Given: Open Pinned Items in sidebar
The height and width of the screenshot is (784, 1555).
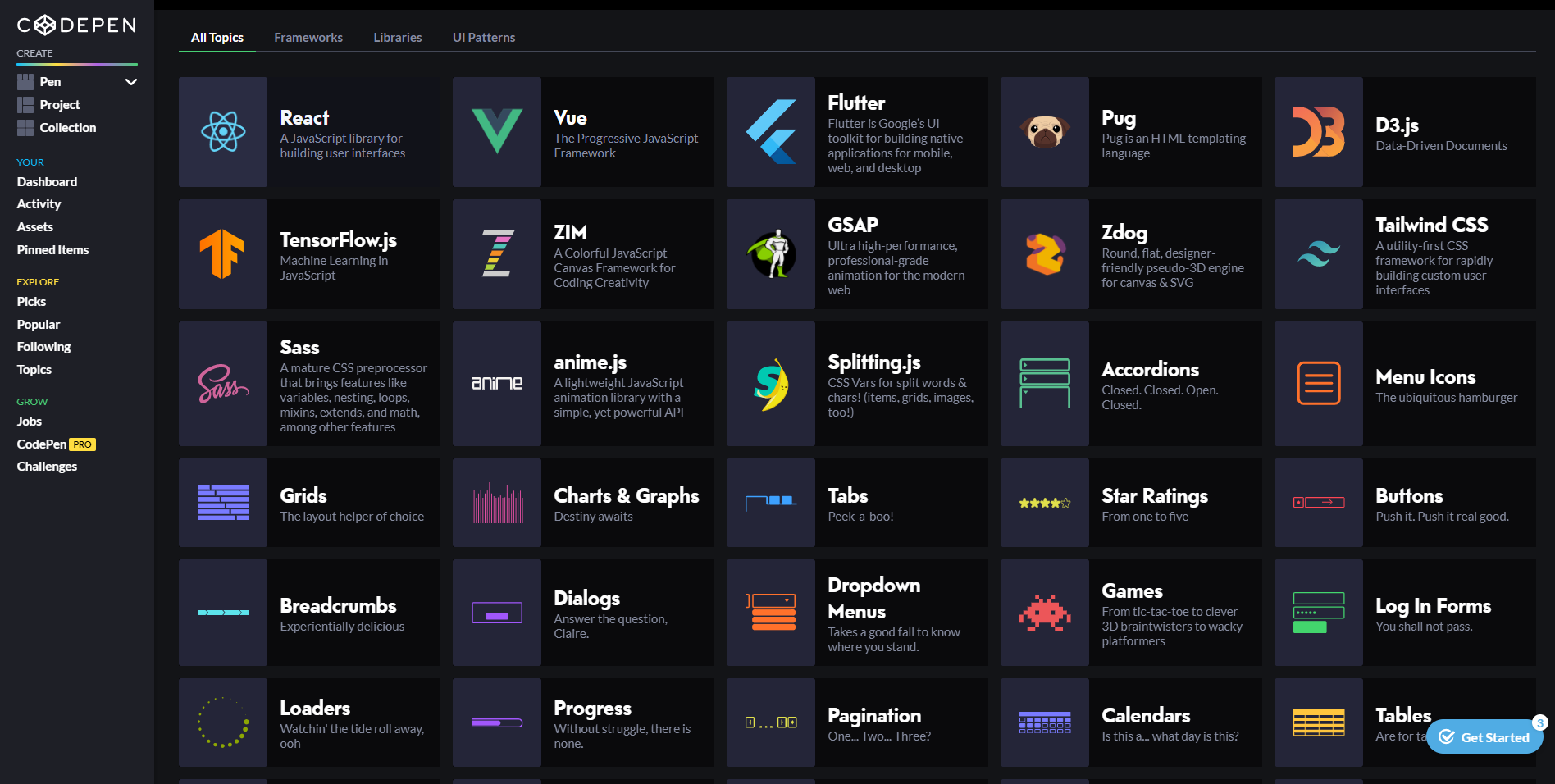Looking at the screenshot, I should point(52,250).
